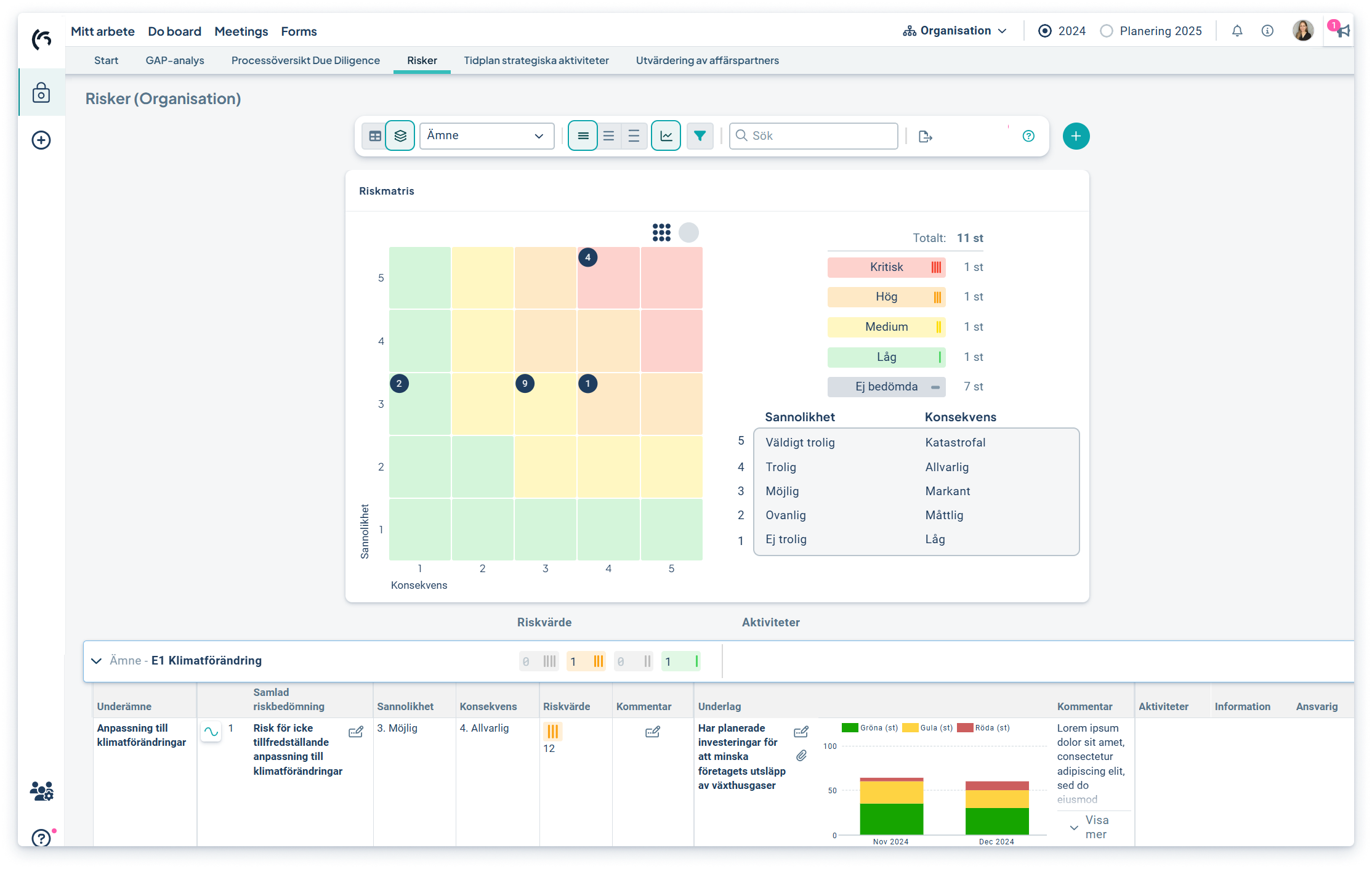Toggle the chart display icon
Screen dimensions: 1372x869
(666, 136)
